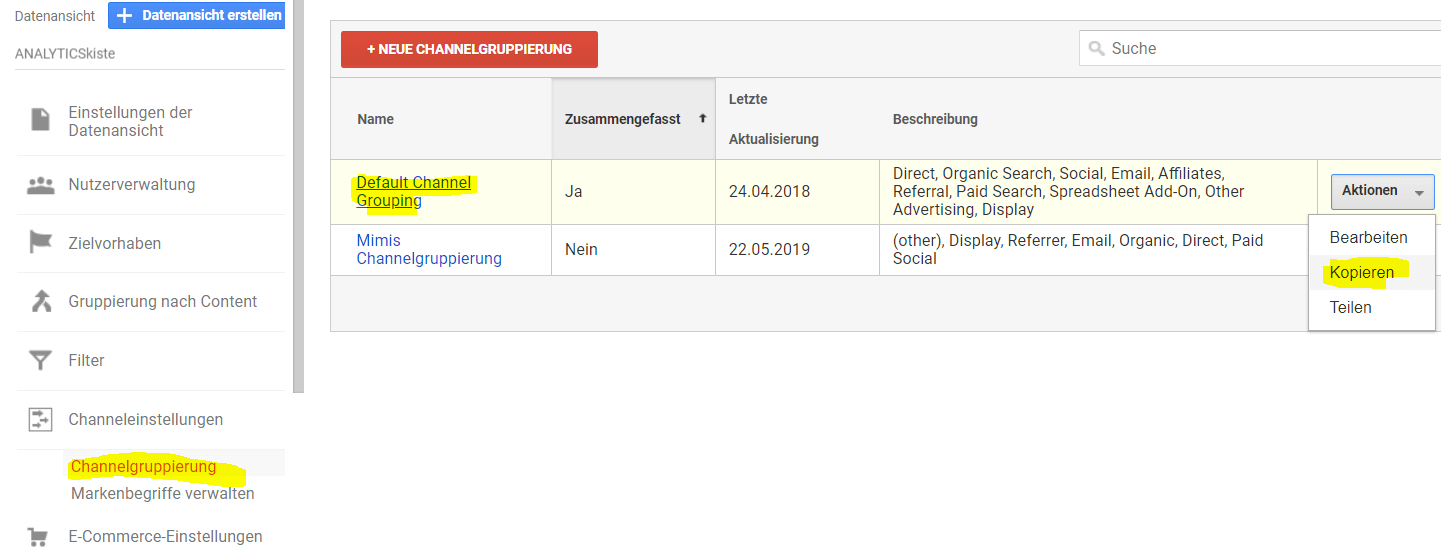
Task: Choose Bearbeiten in the actions menu
Action: 1368,238
